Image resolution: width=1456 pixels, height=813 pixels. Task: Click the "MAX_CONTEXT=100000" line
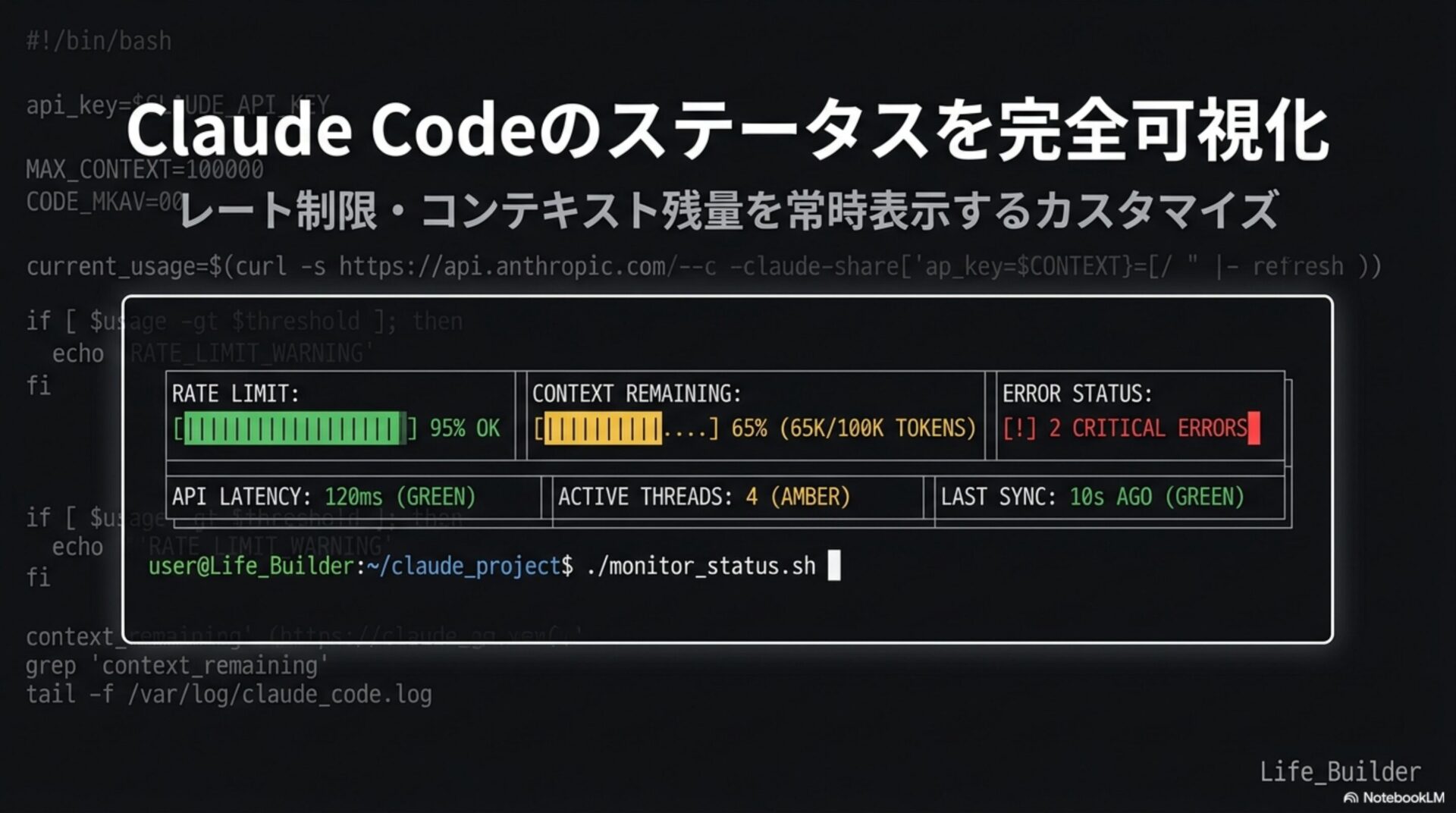pyautogui.click(x=145, y=169)
